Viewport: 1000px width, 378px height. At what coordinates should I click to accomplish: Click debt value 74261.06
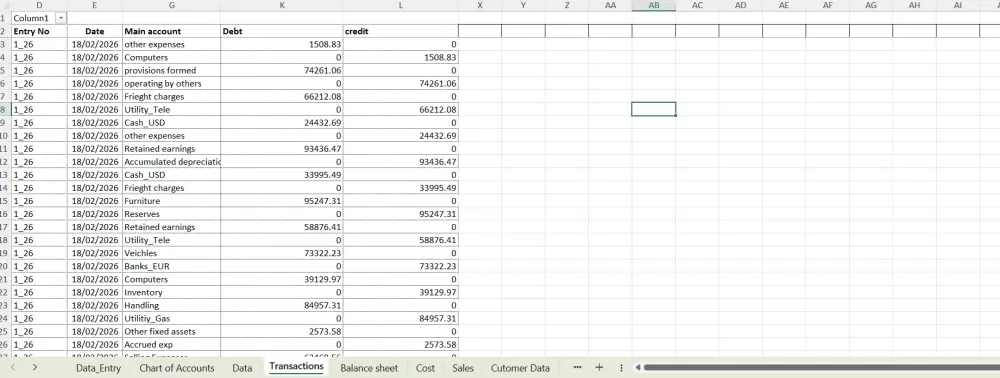click(x=282, y=70)
